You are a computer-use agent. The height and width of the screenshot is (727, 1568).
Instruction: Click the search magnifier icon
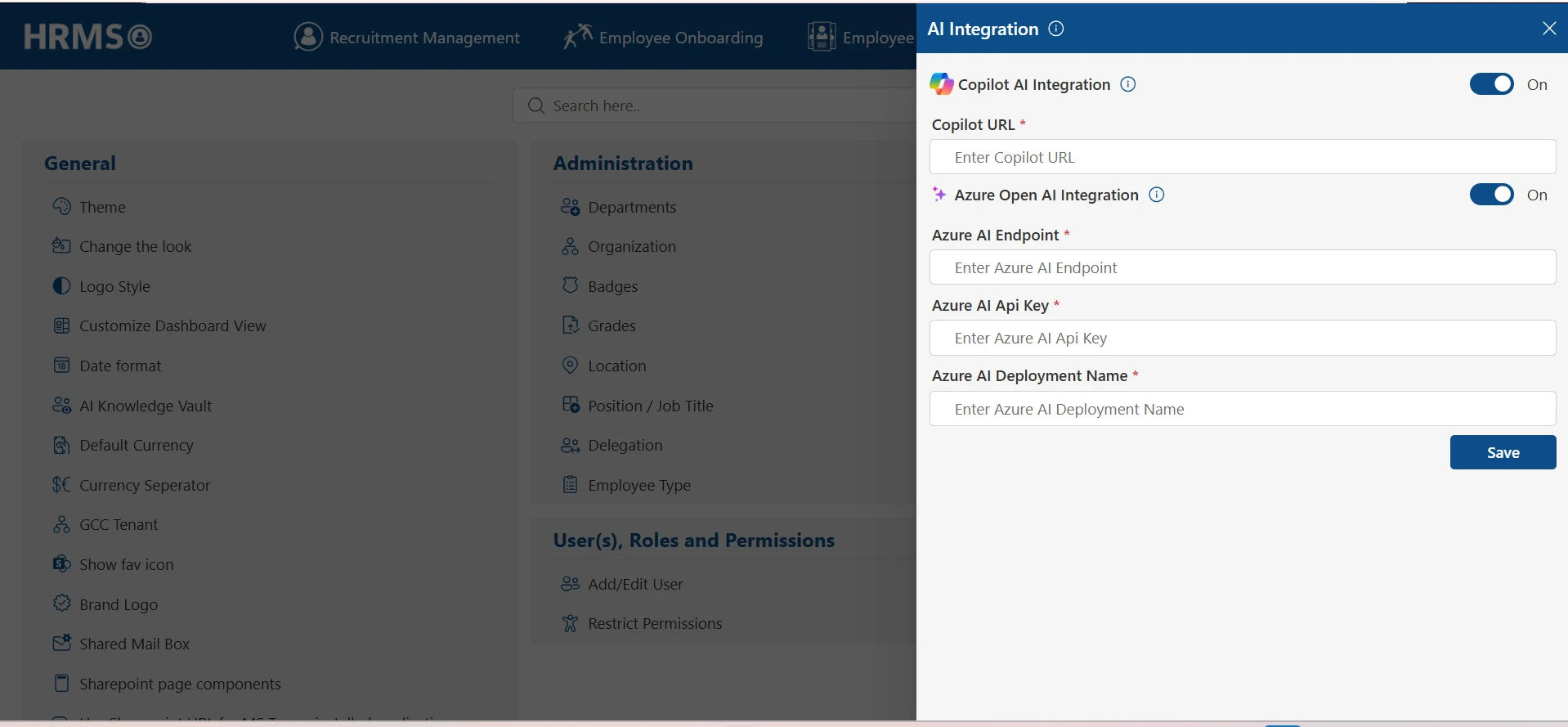[535, 105]
